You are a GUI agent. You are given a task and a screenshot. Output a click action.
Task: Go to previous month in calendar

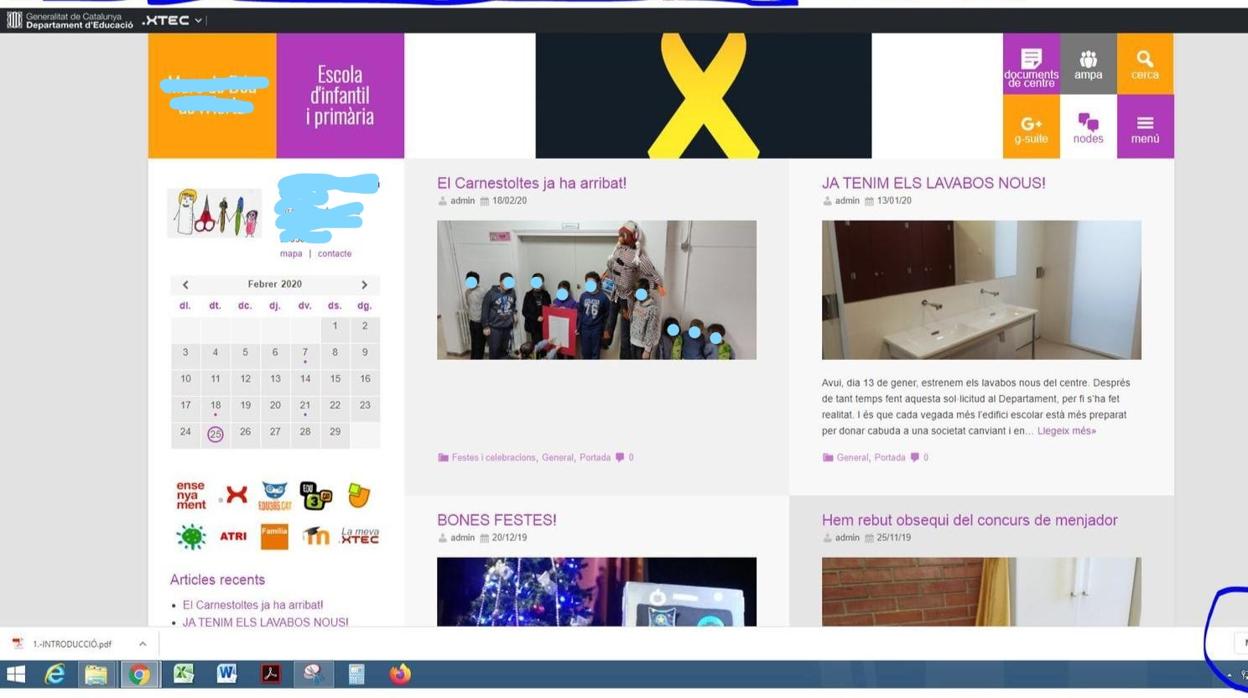(x=185, y=285)
